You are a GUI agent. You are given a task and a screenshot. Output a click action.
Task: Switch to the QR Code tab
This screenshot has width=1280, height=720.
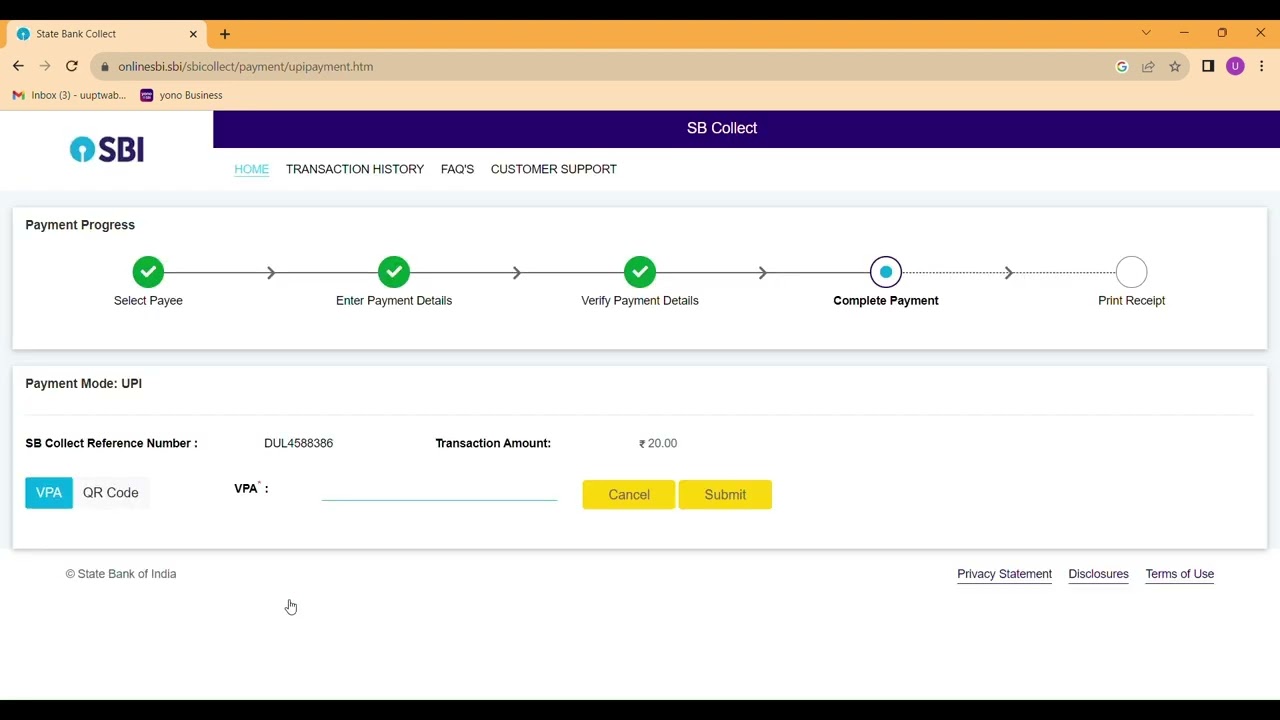point(111,493)
